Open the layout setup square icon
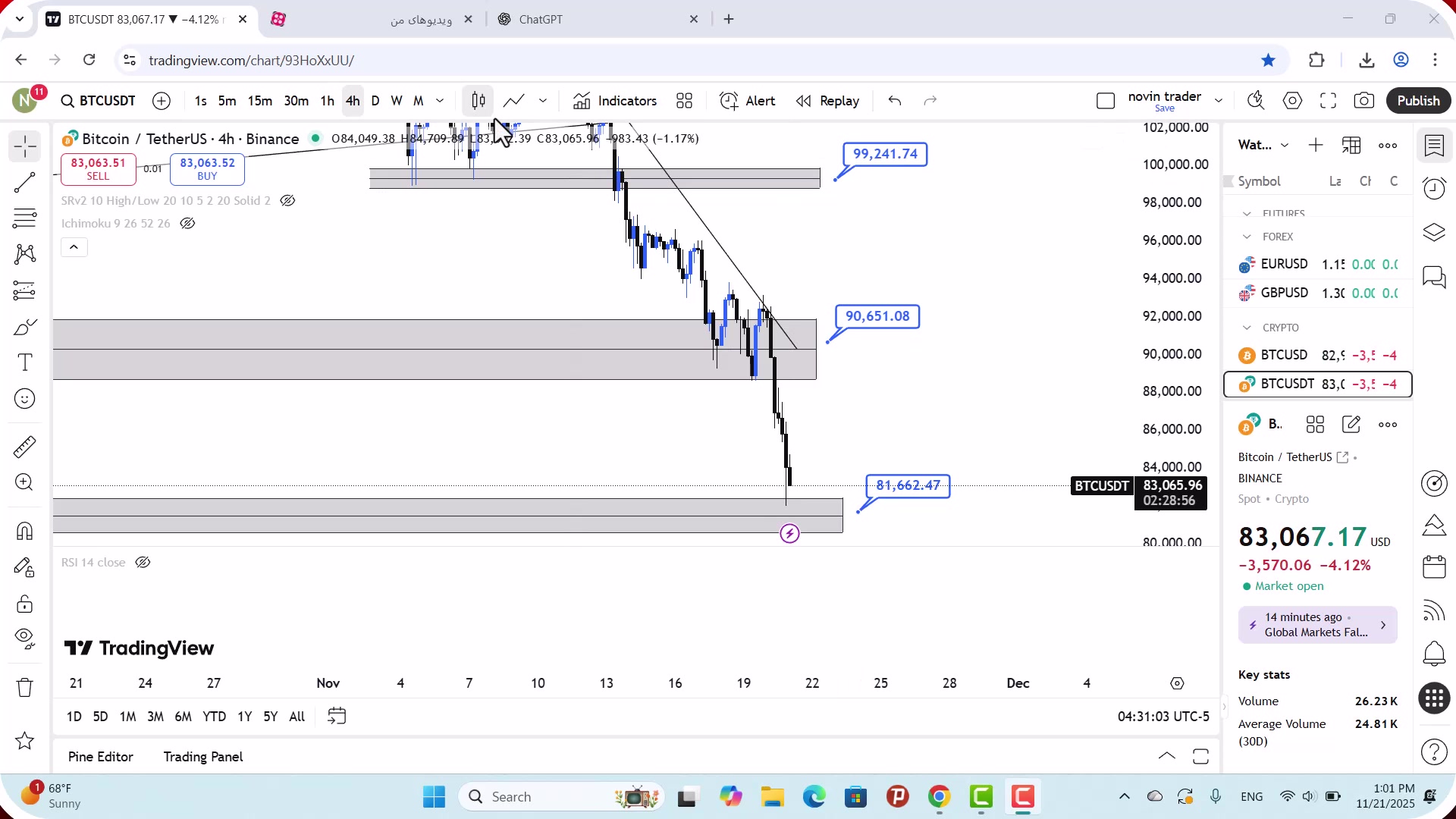 (1106, 101)
